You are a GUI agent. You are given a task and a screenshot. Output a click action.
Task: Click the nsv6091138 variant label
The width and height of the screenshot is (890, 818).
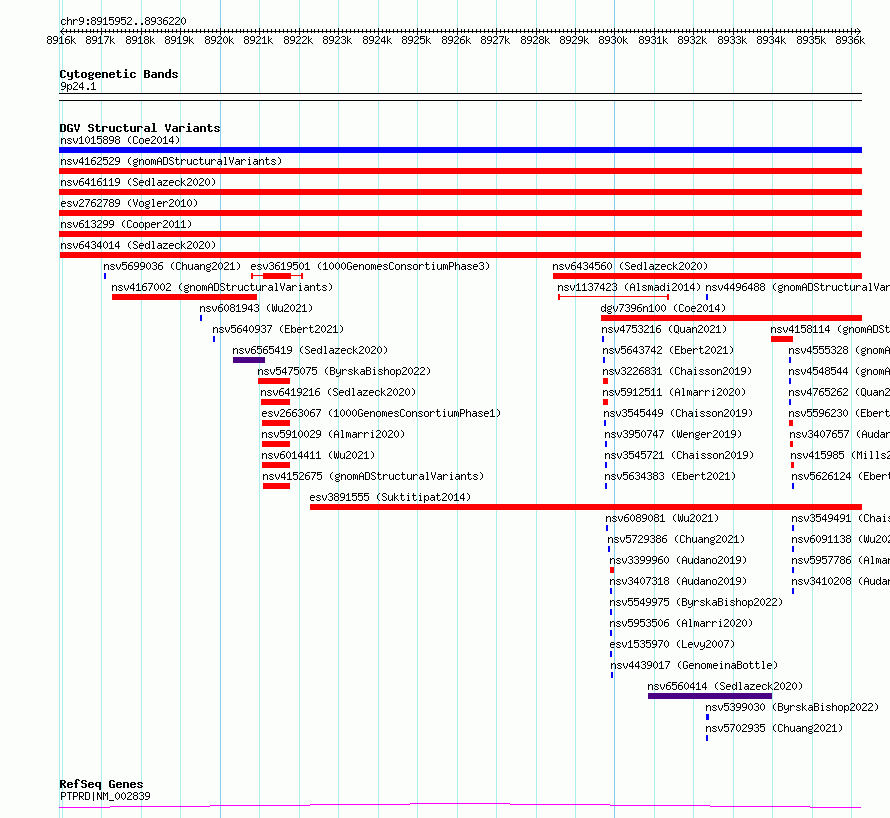(x=841, y=539)
